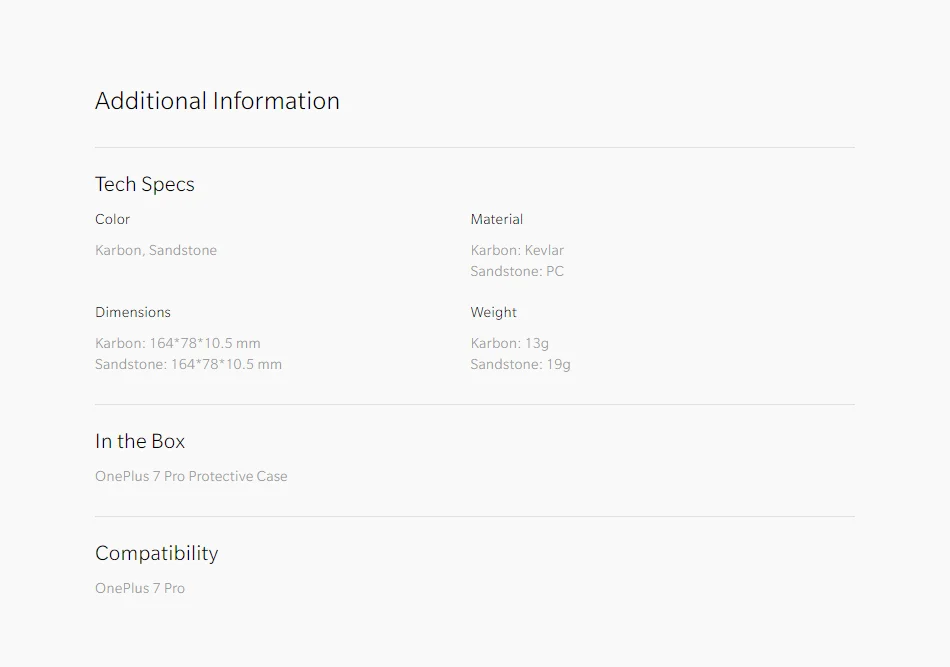
Task: Click divider line below Additional Information
Action: [x=475, y=147]
